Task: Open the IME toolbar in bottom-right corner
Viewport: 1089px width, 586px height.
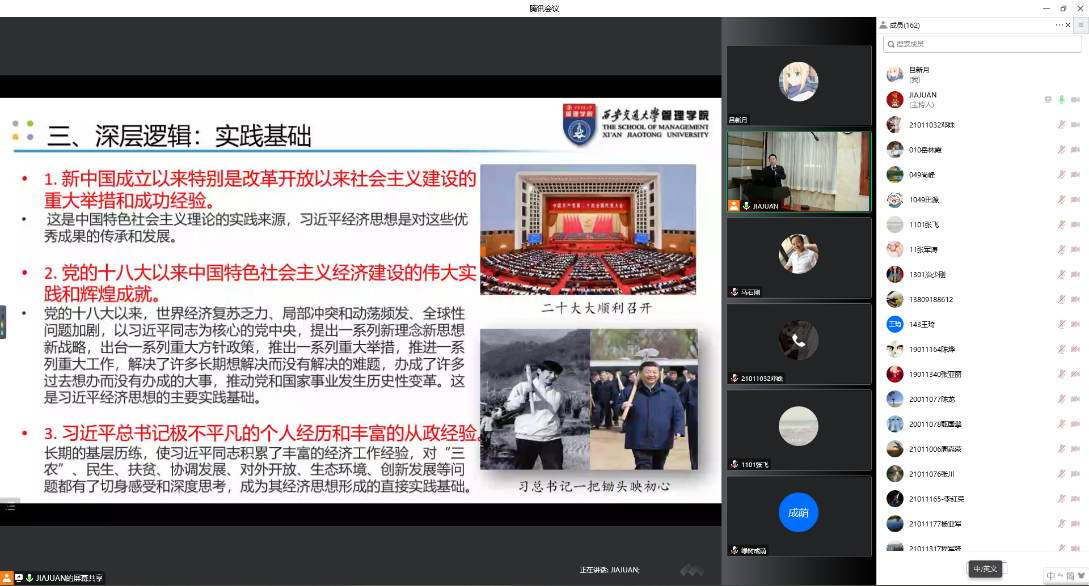Action: [1064, 575]
